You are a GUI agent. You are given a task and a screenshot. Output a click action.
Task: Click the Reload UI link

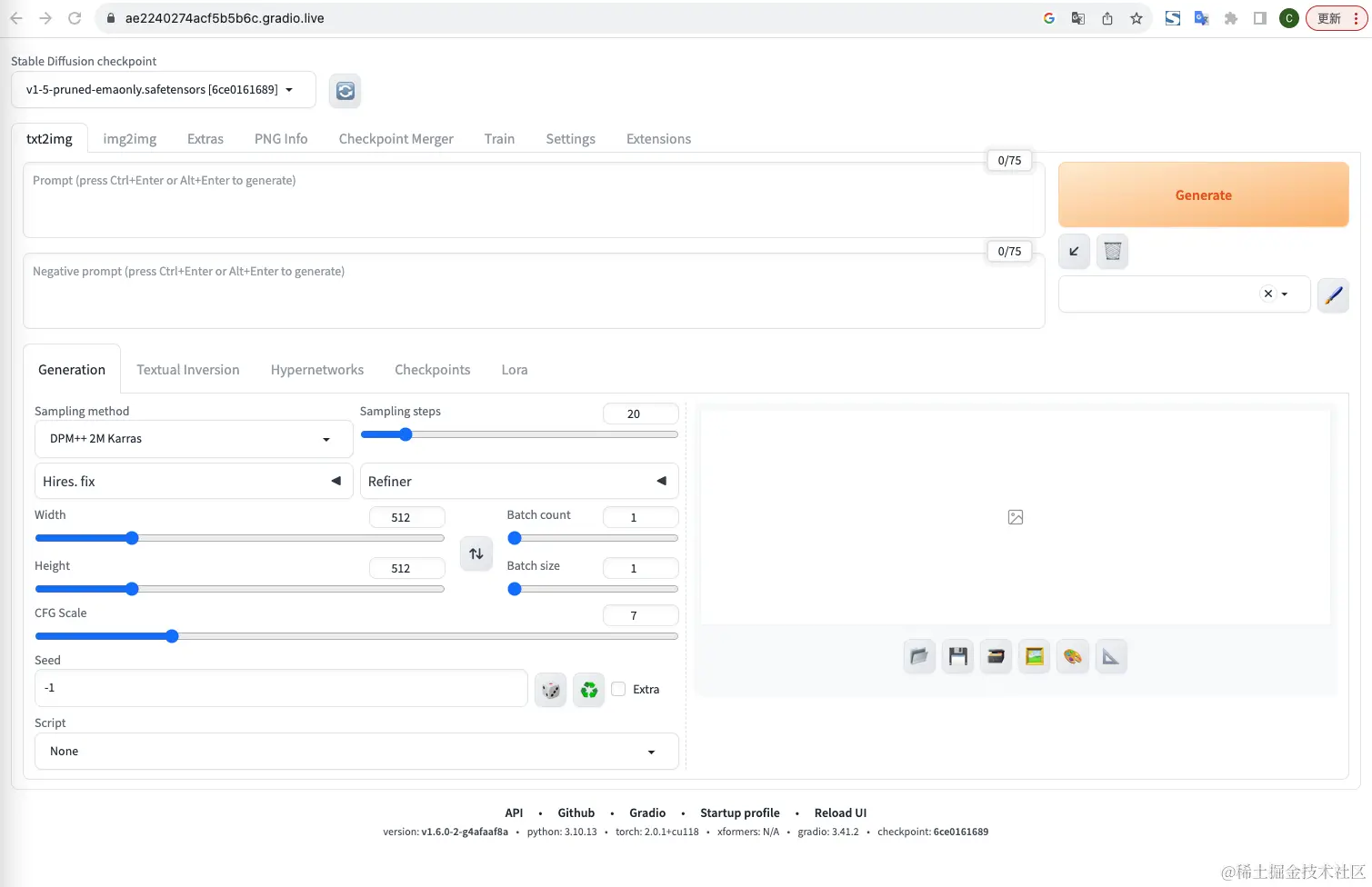pyautogui.click(x=840, y=812)
